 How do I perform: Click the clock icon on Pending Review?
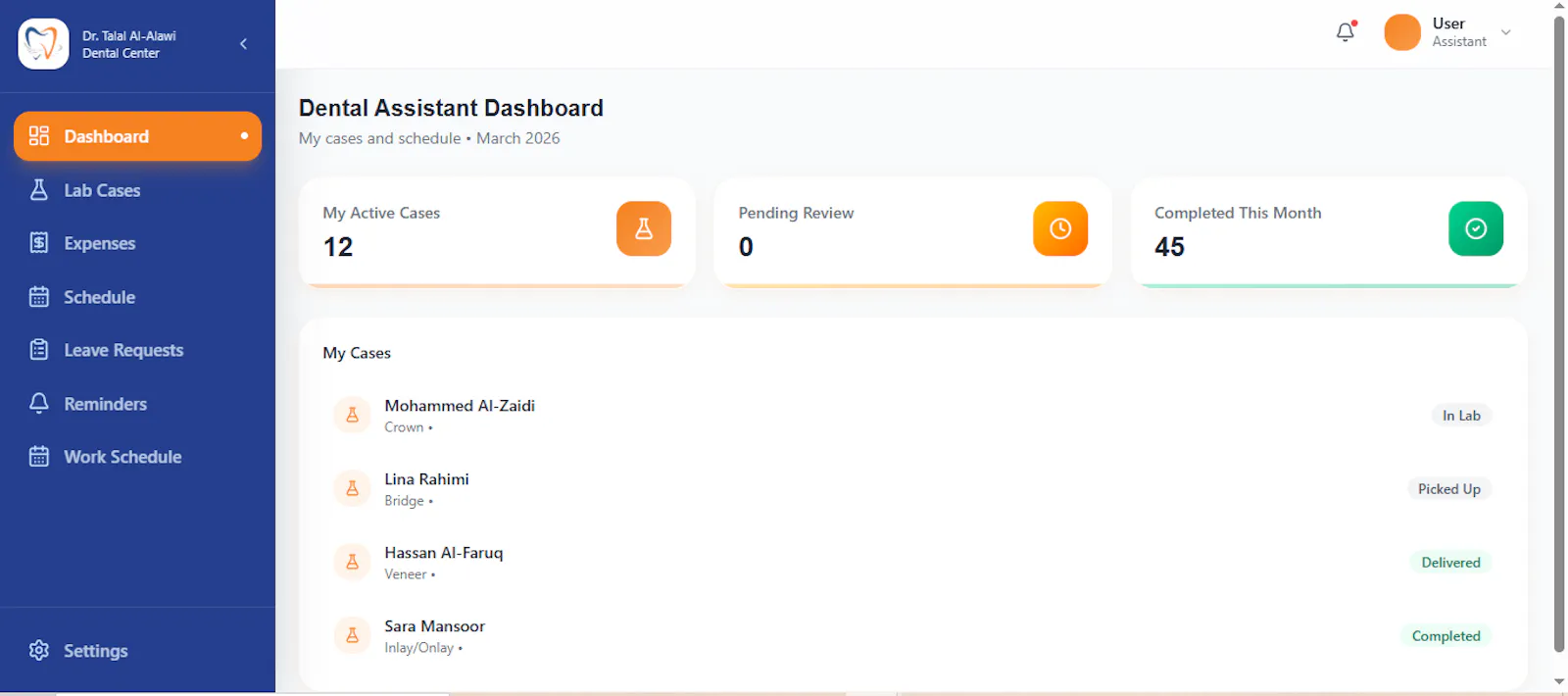1060,228
